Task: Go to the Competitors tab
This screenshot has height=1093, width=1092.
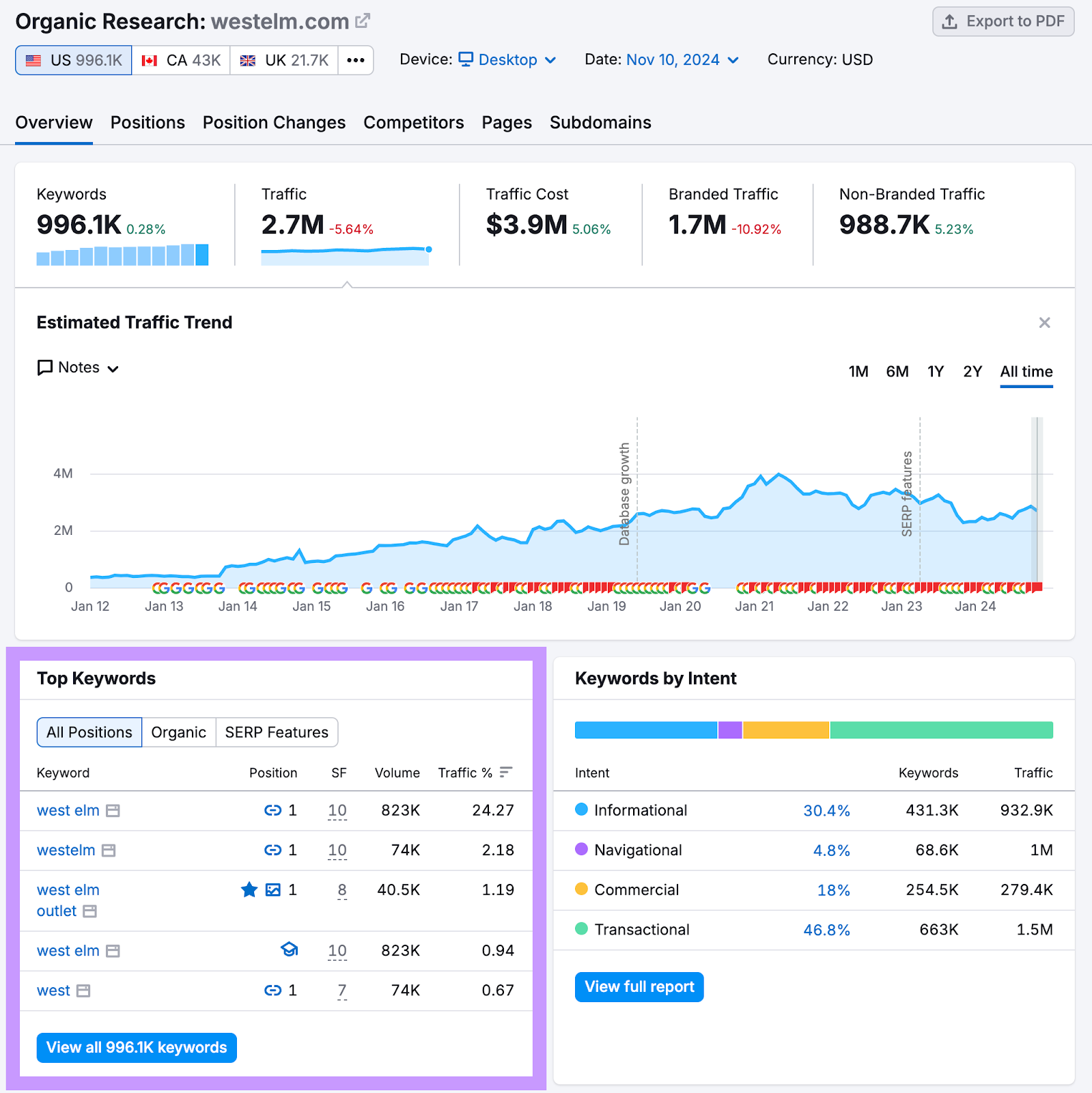Action: 413,122
